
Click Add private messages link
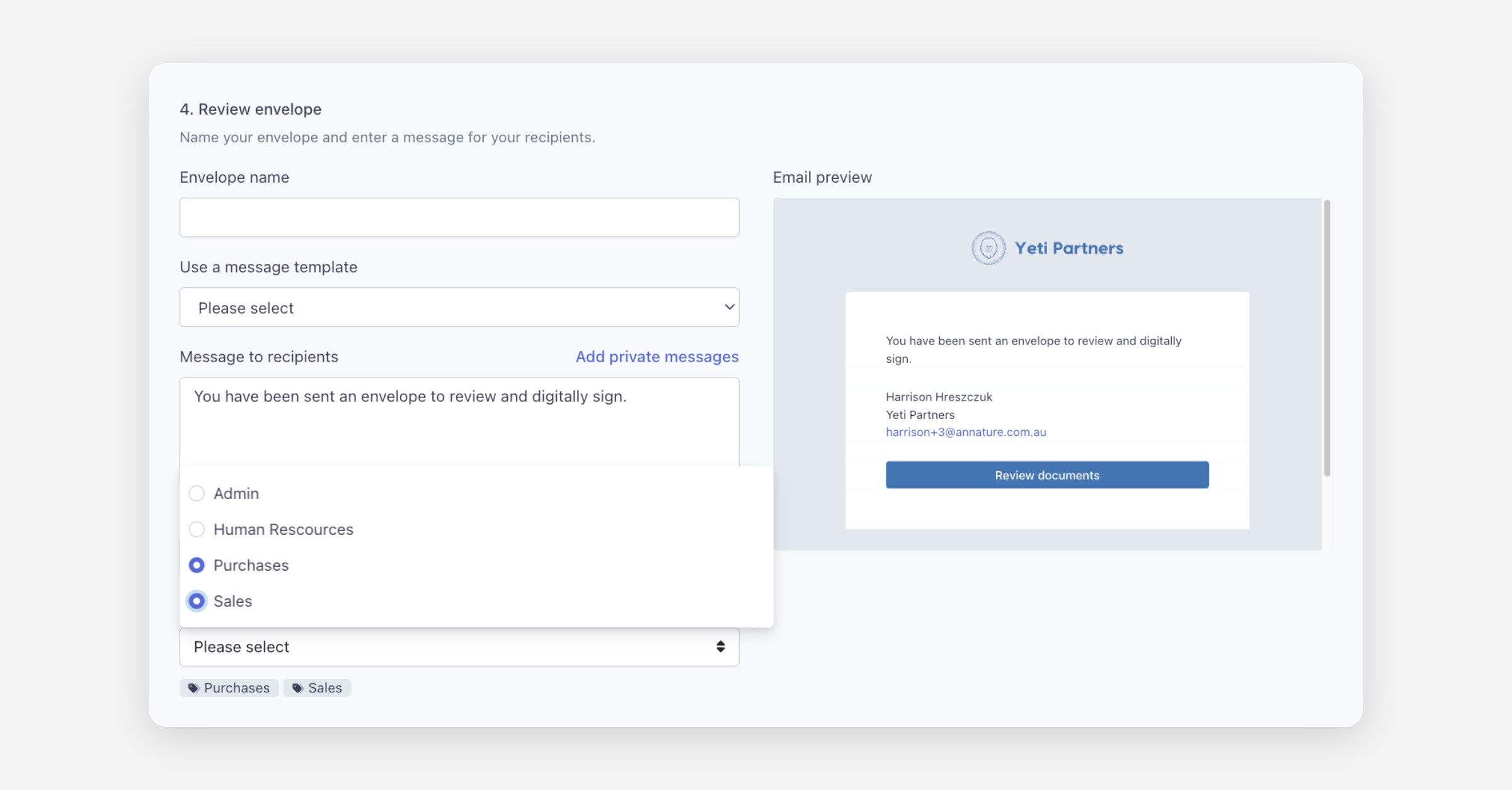pos(656,357)
